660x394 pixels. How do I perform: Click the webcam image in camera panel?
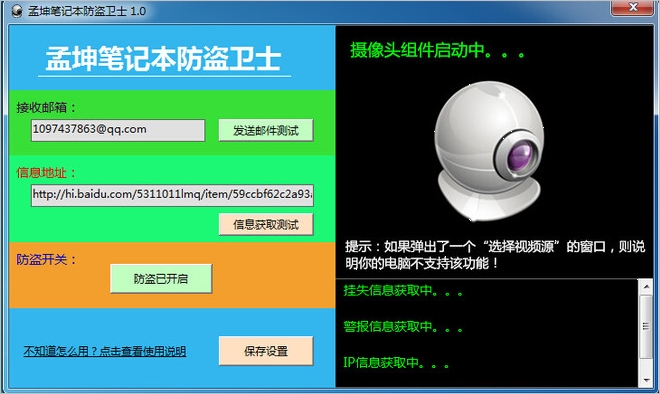(x=489, y=151)
